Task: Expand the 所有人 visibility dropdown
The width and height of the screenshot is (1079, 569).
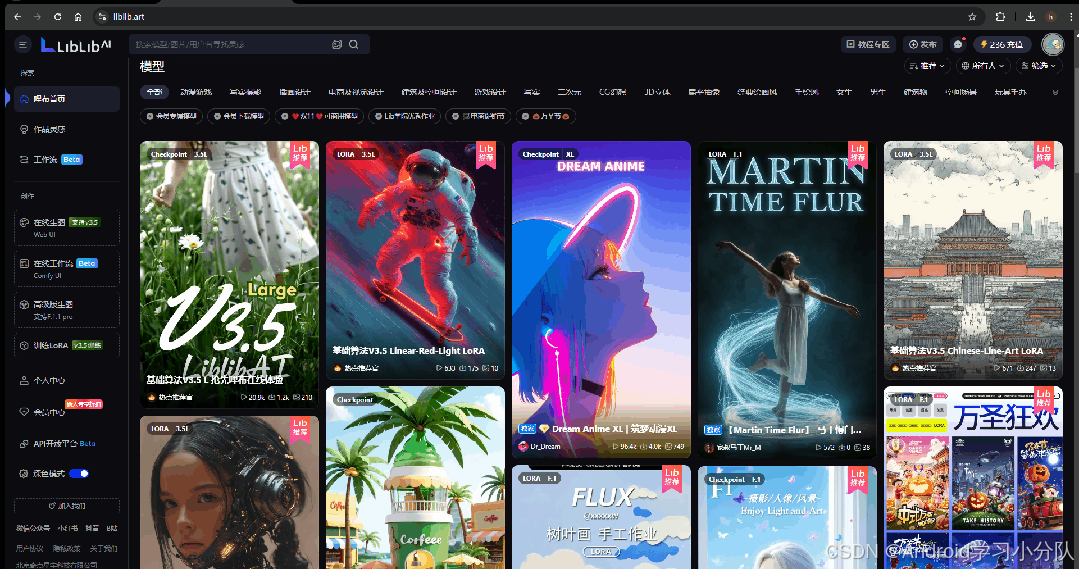Action: tap(983, 65)
